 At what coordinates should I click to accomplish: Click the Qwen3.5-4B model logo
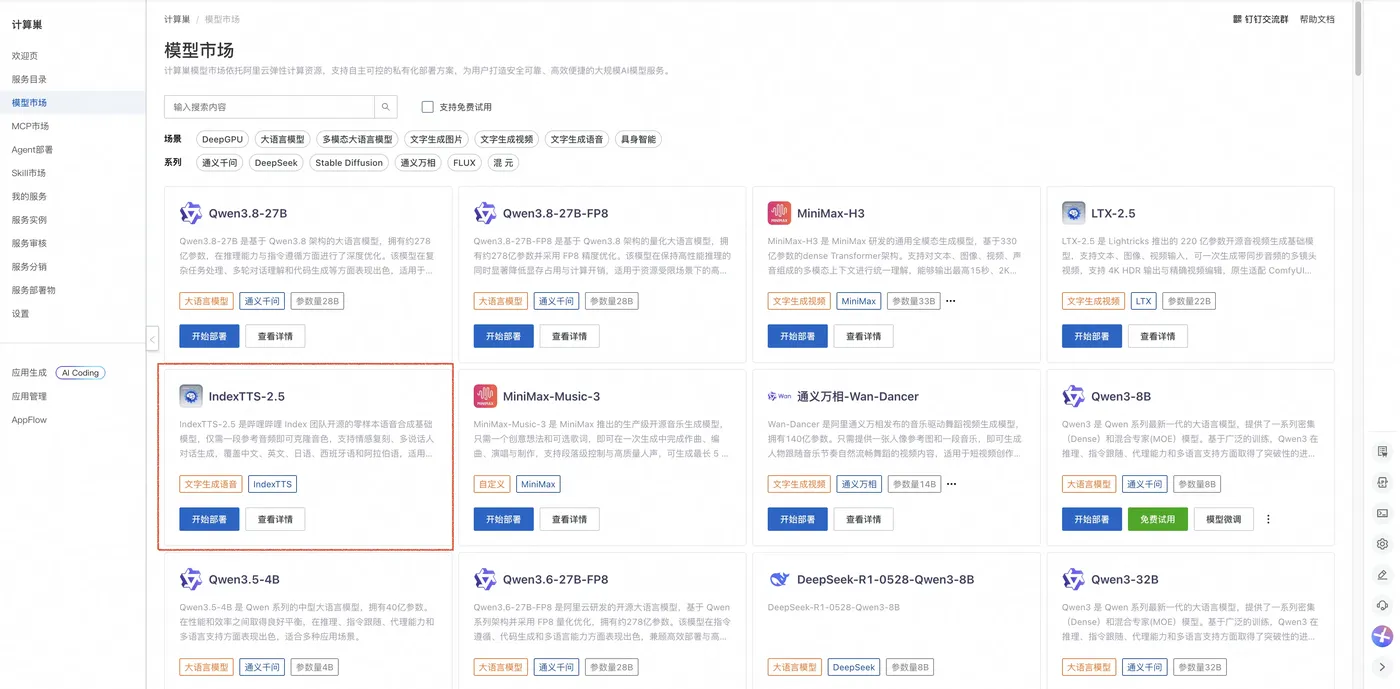click(x=190, y=579)
